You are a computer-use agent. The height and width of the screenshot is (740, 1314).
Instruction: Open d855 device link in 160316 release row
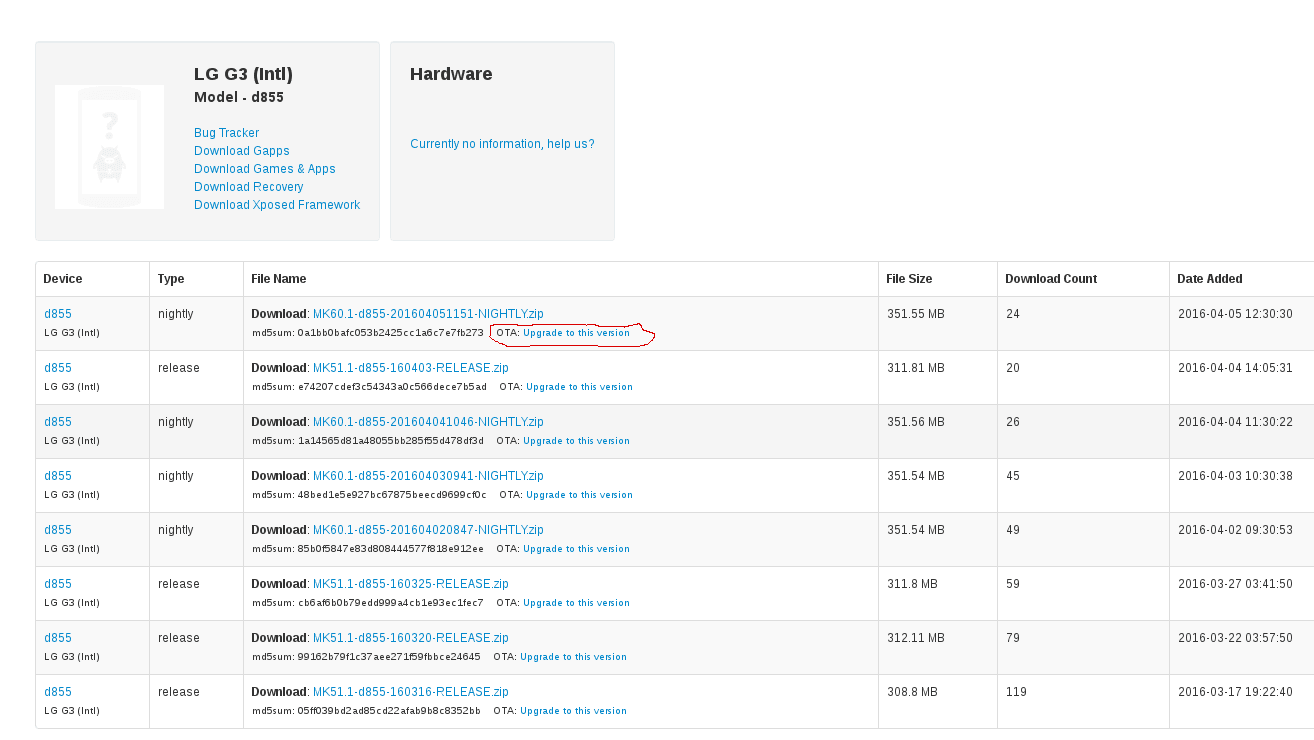pos(58,692)
